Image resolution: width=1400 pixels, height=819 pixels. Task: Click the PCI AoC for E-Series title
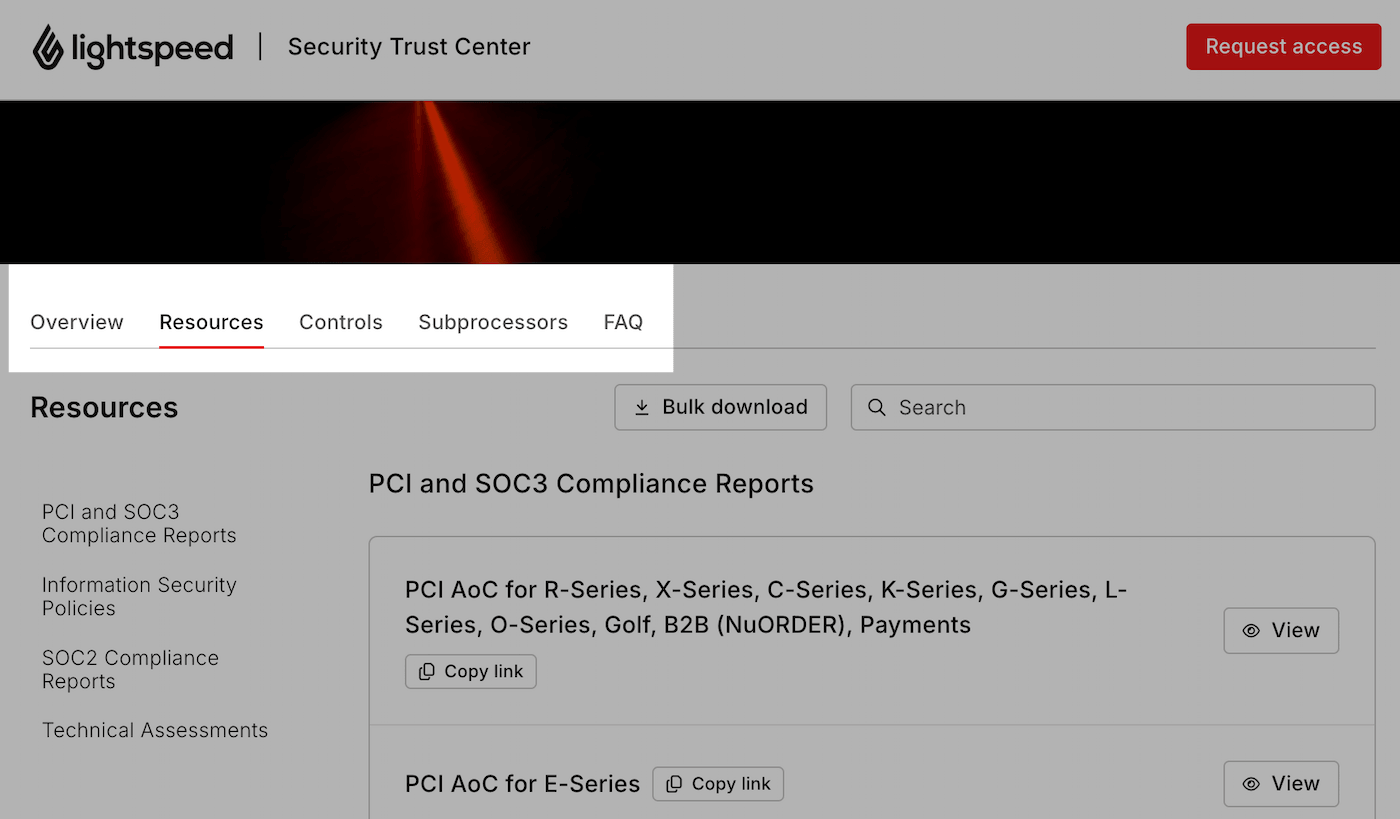522,784
